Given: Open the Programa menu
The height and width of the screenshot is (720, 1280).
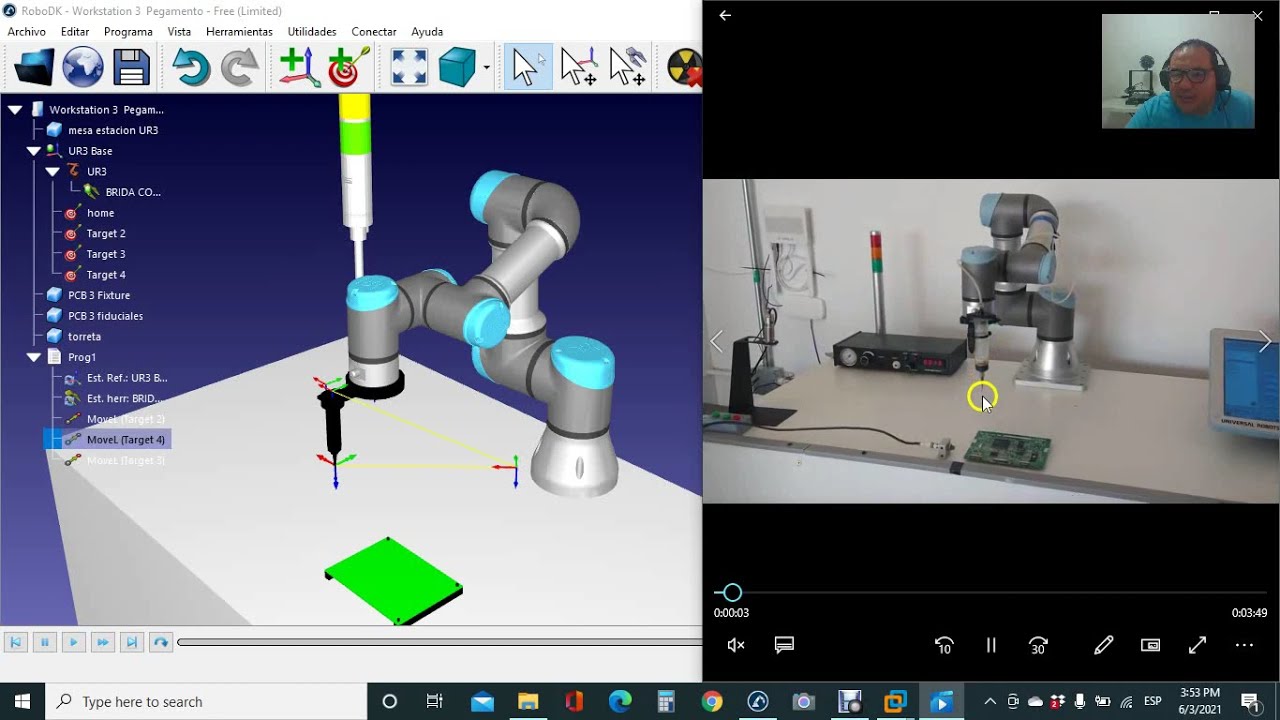Looking at the screenshot, I should tap(128, 32).
